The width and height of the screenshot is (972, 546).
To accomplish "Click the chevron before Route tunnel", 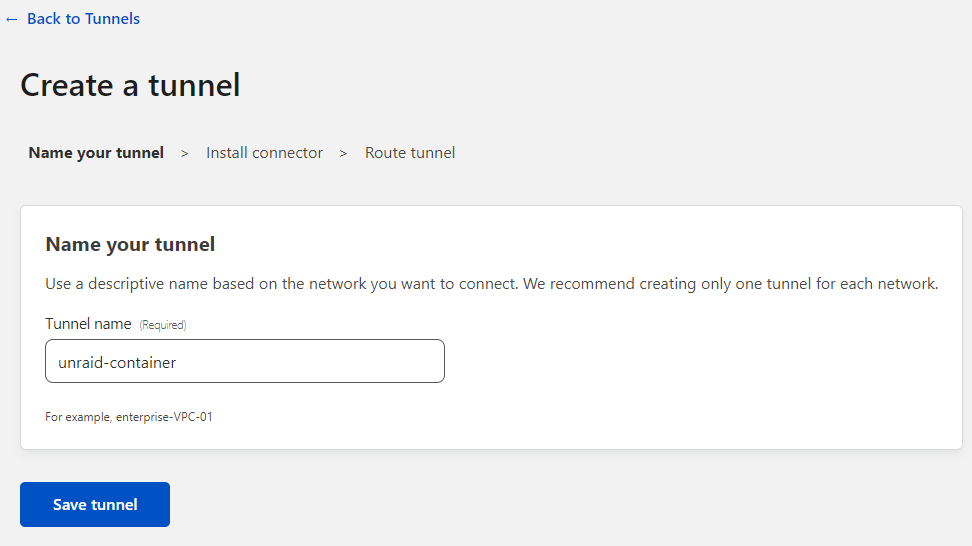I will (343, 154).
